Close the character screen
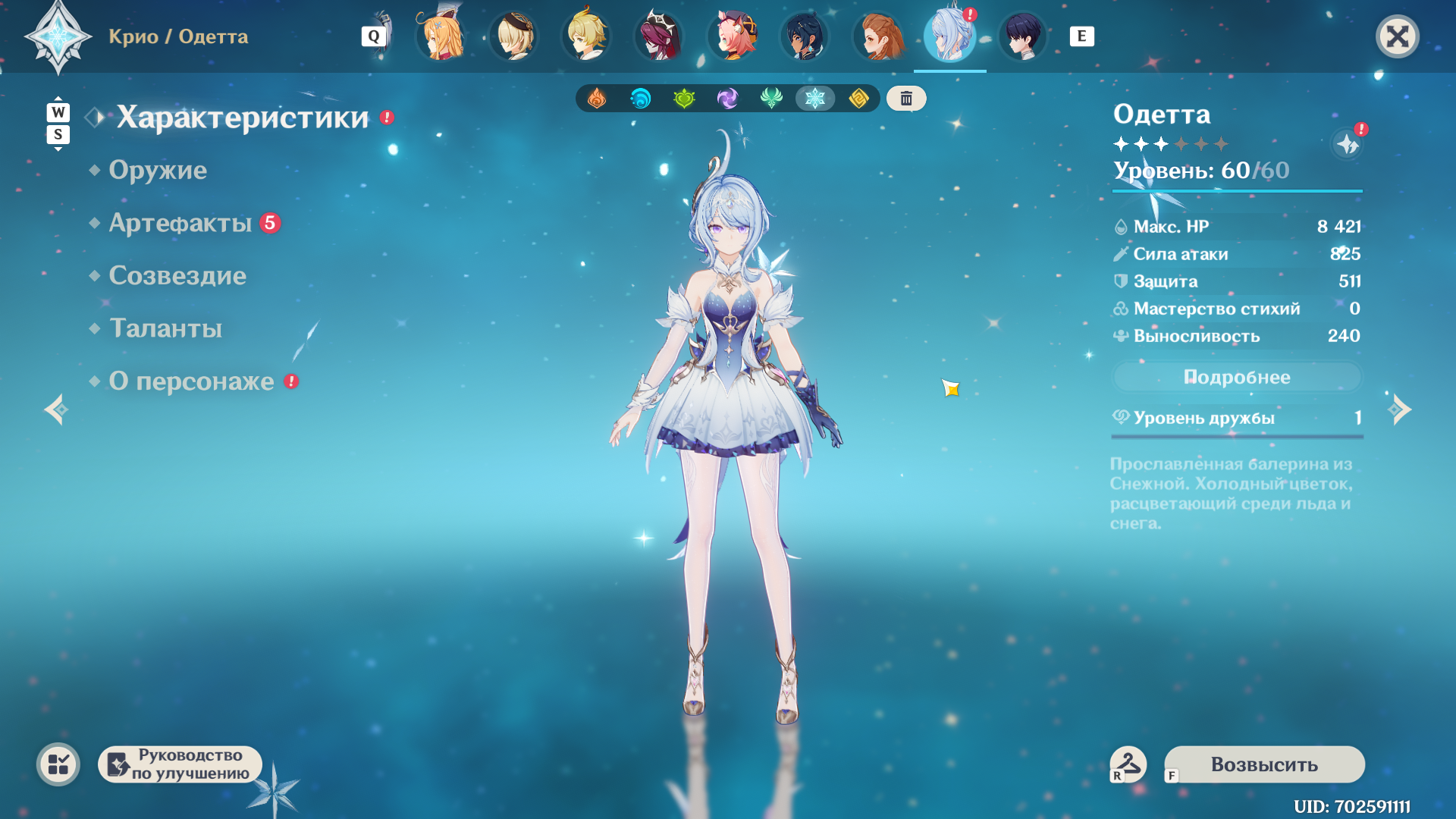This screenshot has height=819, width=1456. (1398, 36)
